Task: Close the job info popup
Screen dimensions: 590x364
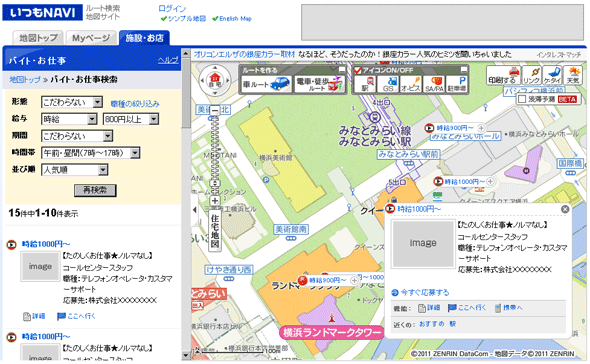Action: tap(565, 209)
